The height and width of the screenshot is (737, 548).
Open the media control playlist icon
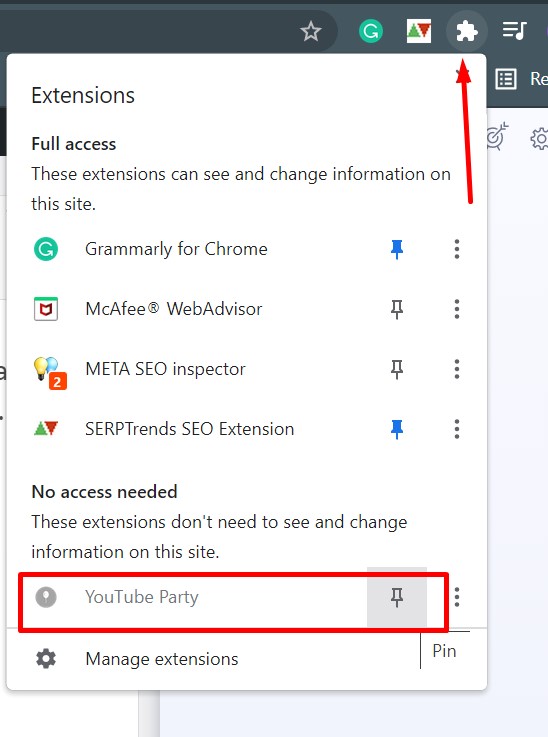[515, 31]
